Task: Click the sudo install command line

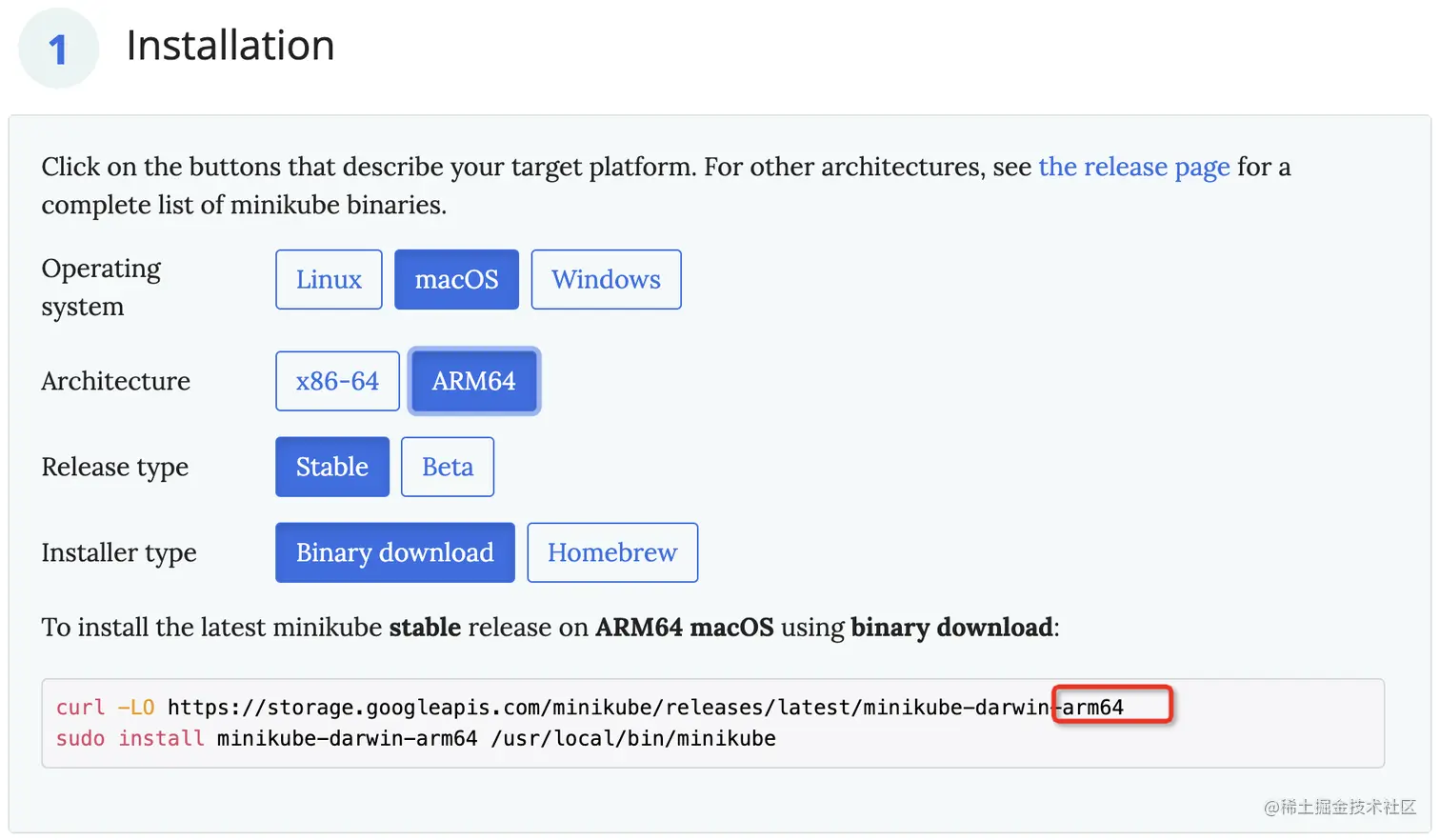Action: (x=416, y=738)
